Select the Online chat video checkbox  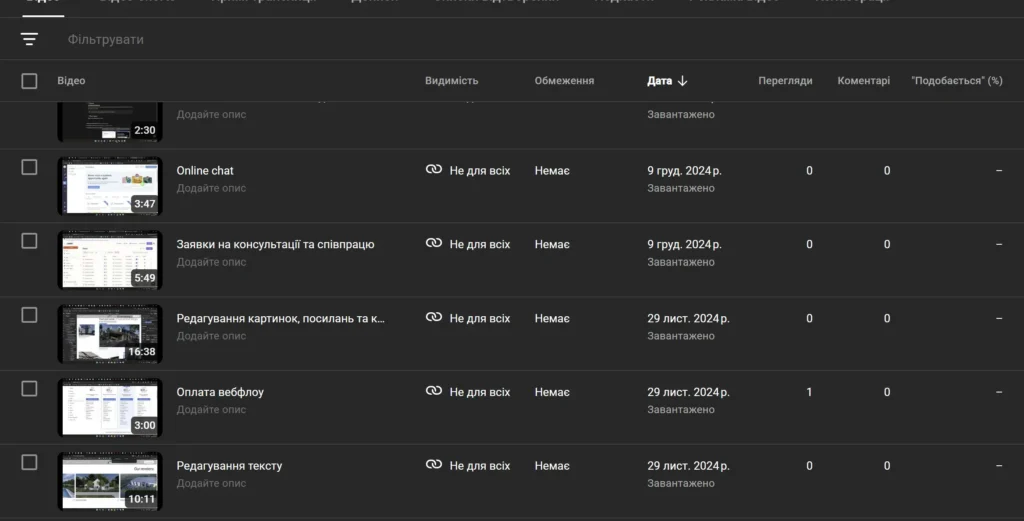(x=29, y=167)
